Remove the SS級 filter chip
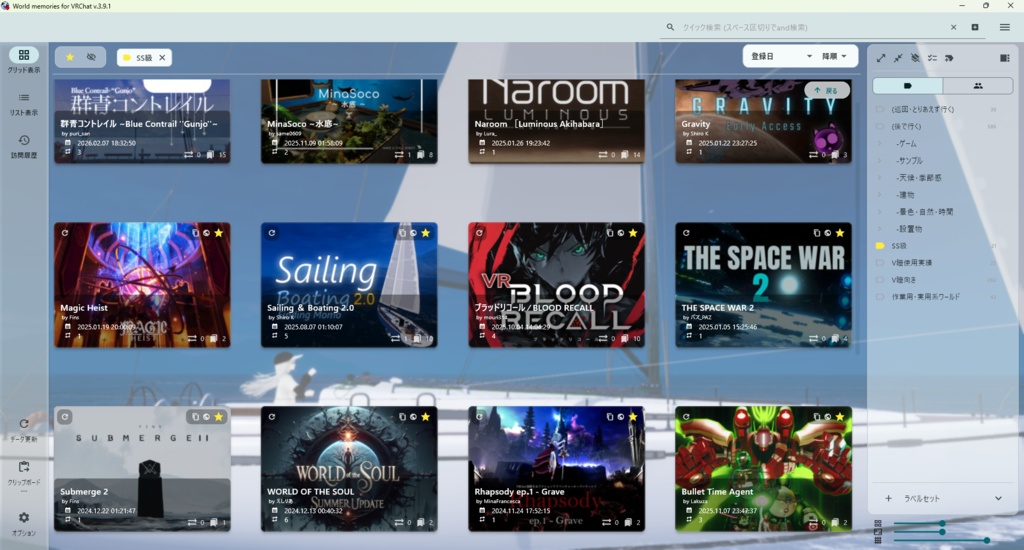Image resolution: width=1024 pixels, height=550 pixels. (162, 57)
